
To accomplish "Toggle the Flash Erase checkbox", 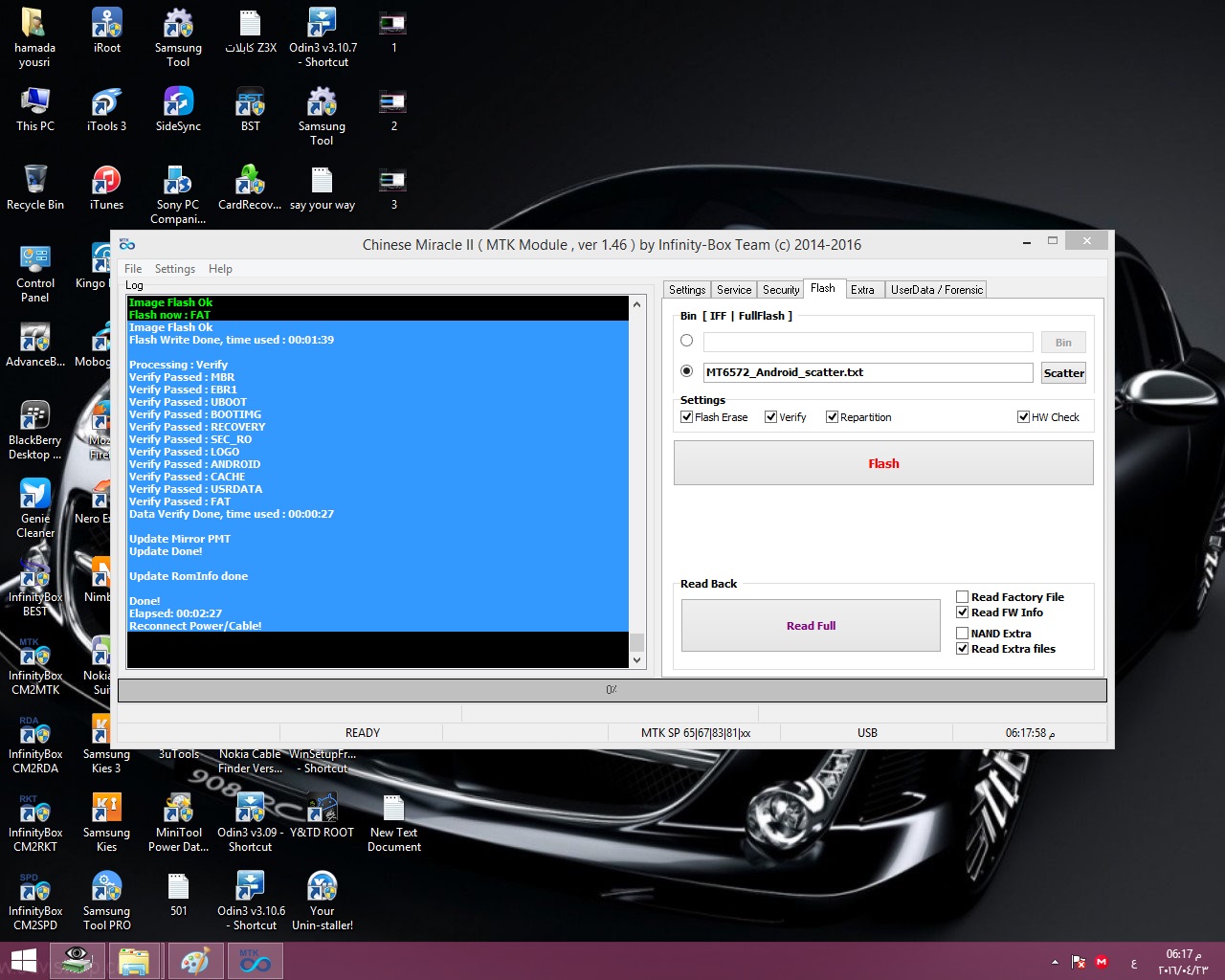I will [x=686, y=417].
